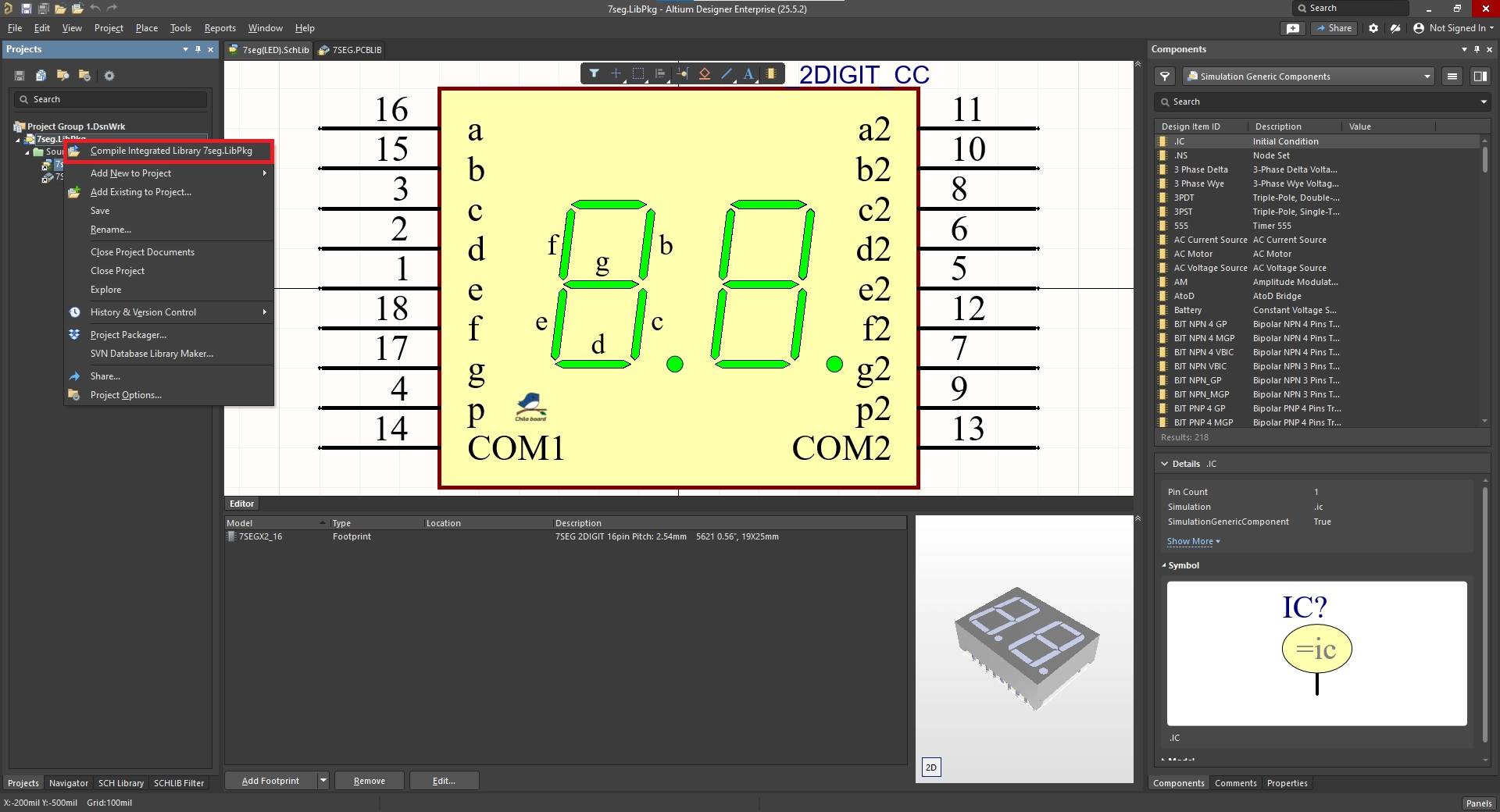Click the Show More link
This screenshot has width=1500, height=812.
(x=1191, y=541)
